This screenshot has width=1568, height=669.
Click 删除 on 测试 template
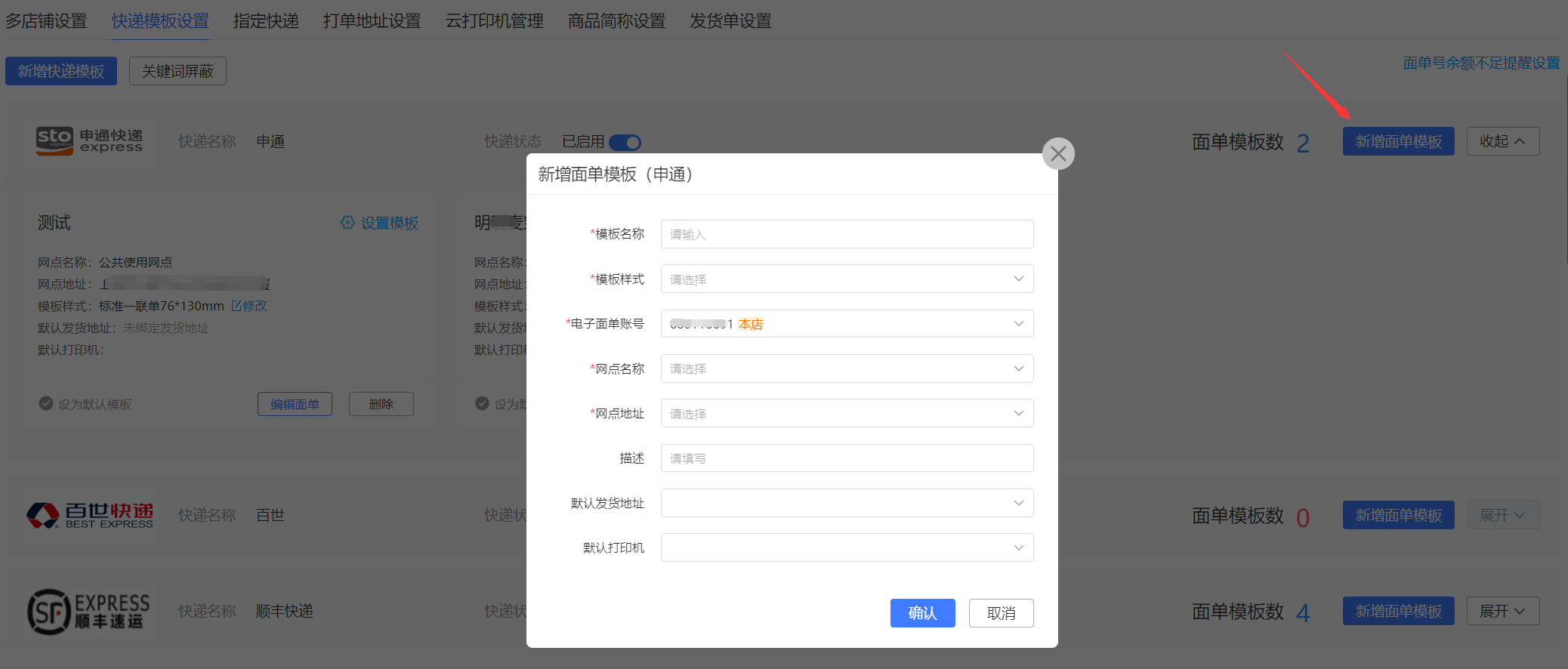point(381,404)
